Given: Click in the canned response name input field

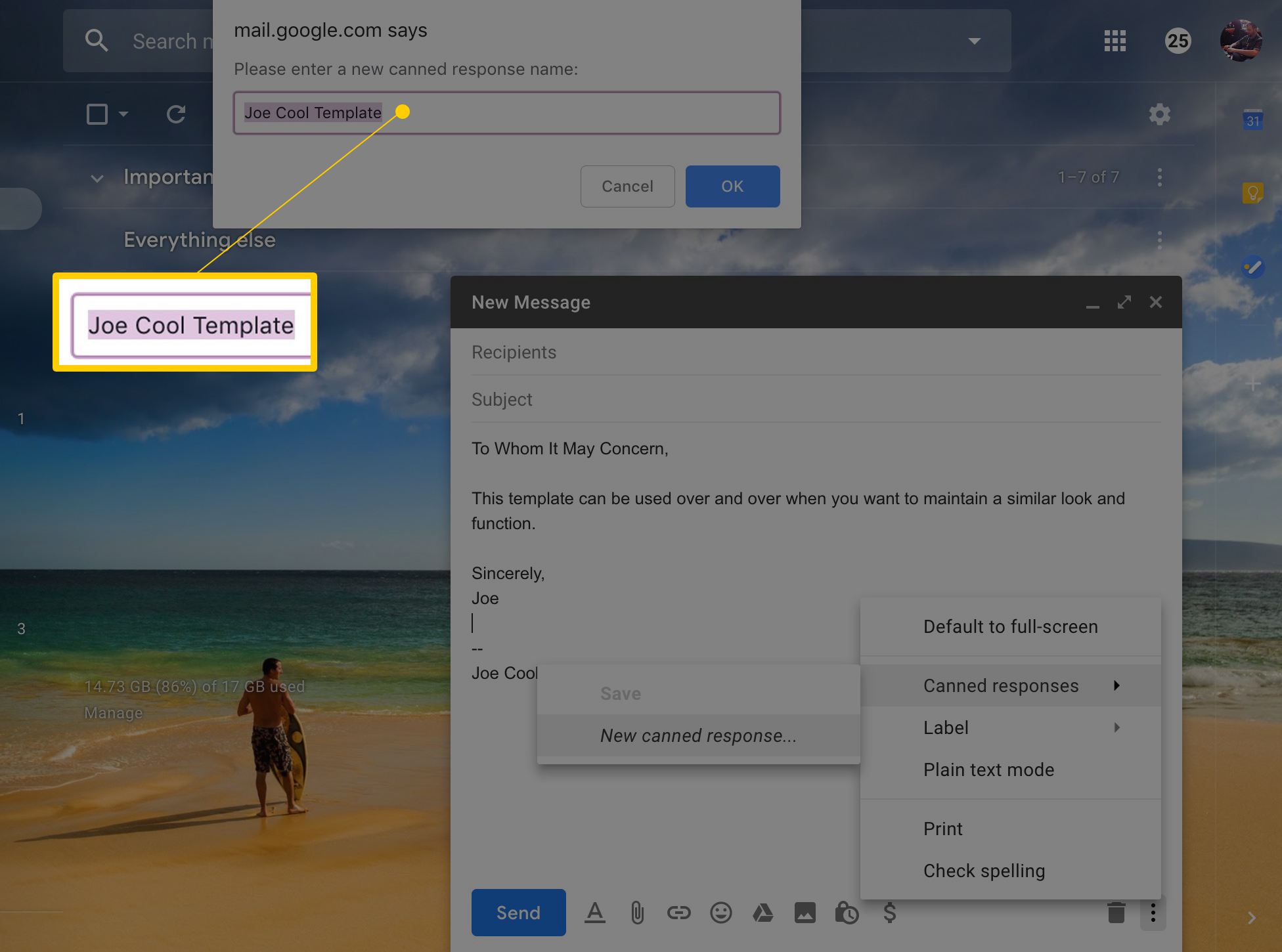Looking at the screenshot, I should point(506,113).
